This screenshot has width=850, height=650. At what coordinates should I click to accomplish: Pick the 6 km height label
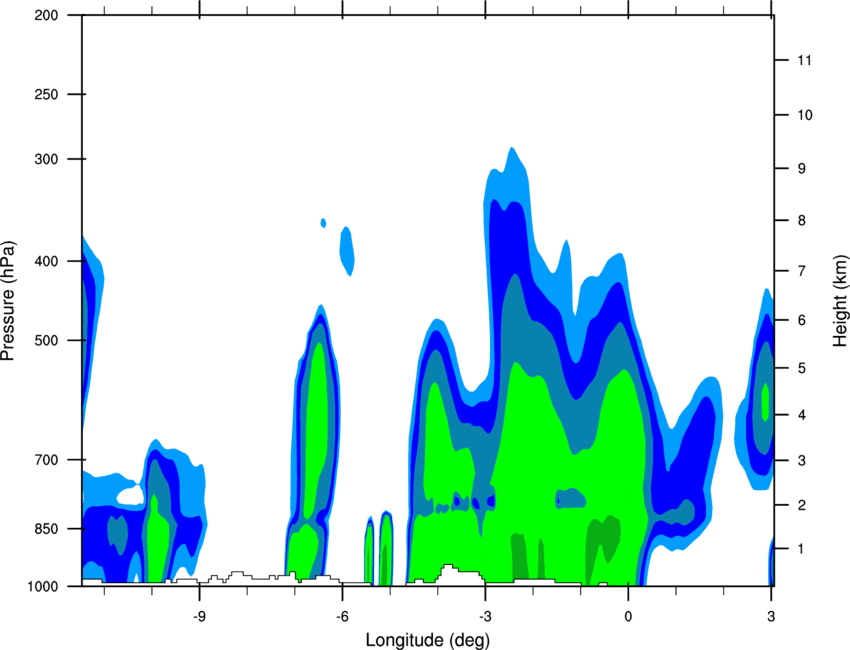coord(802,320)
